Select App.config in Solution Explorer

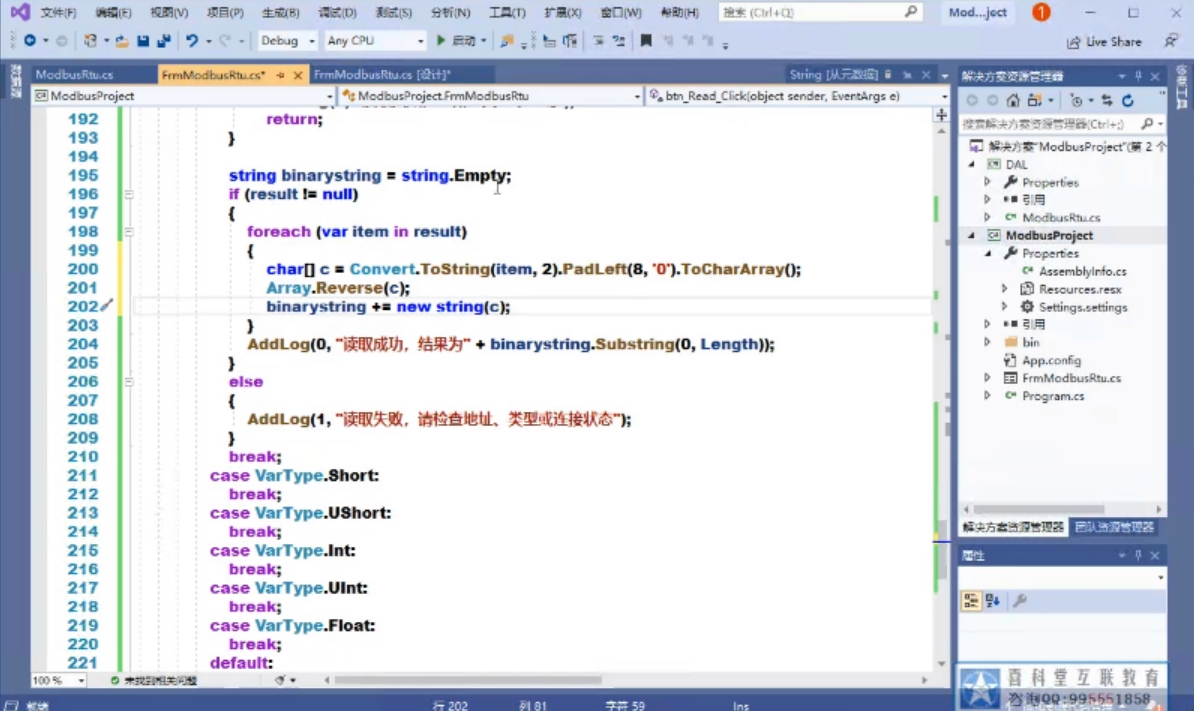point(1051,360)
